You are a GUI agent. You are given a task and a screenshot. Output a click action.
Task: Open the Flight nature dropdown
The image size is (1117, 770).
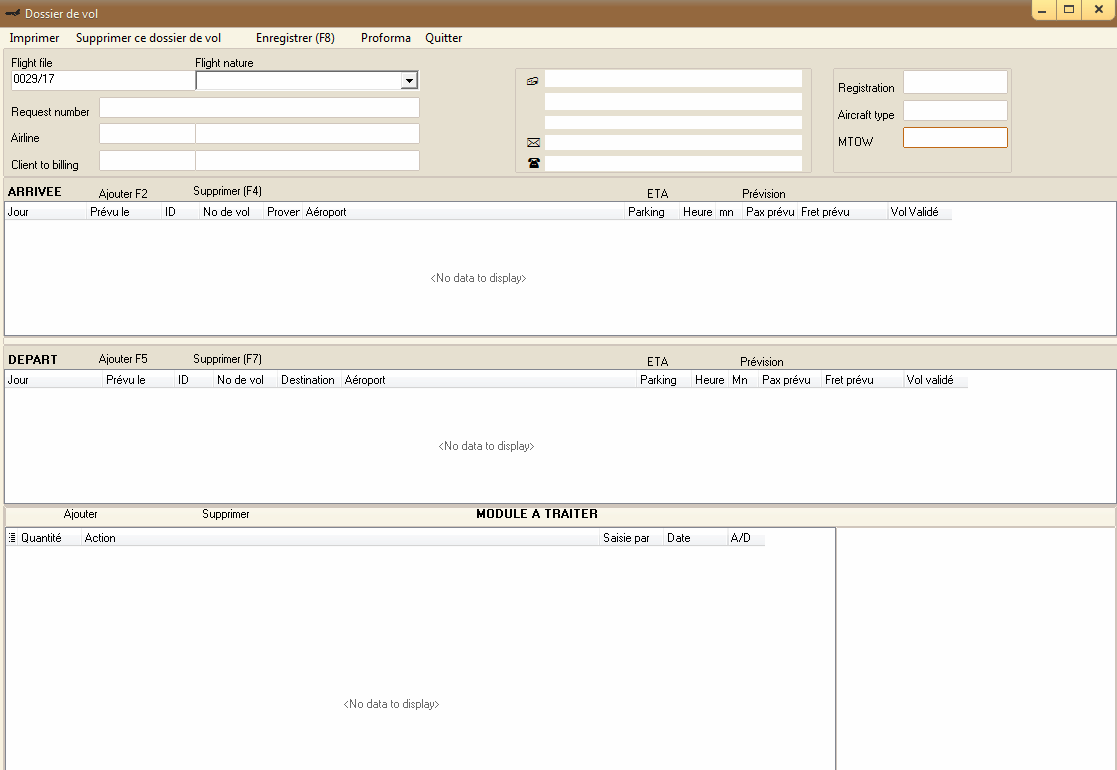[408, 81]
